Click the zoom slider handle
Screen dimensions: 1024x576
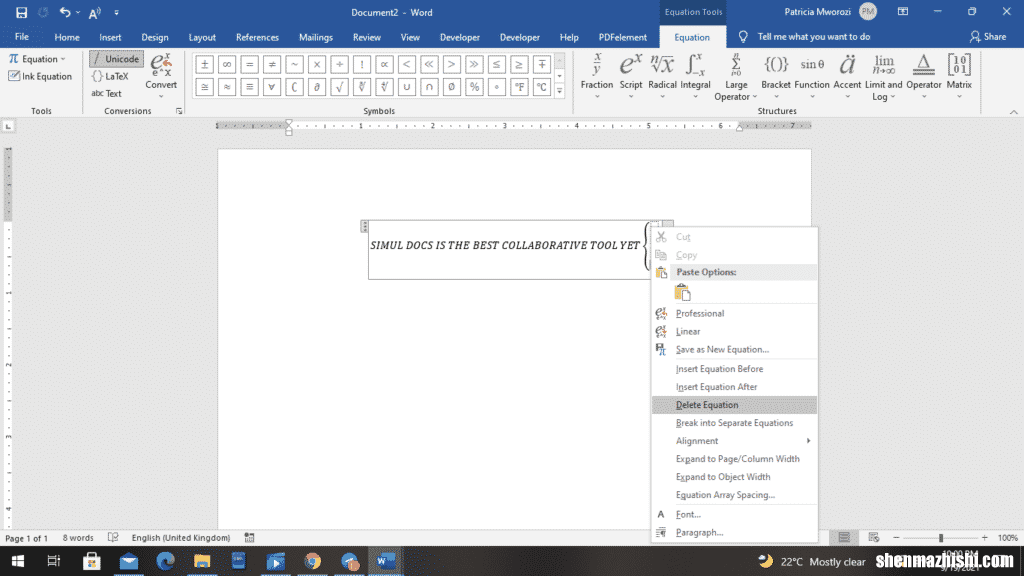point(940,537)
